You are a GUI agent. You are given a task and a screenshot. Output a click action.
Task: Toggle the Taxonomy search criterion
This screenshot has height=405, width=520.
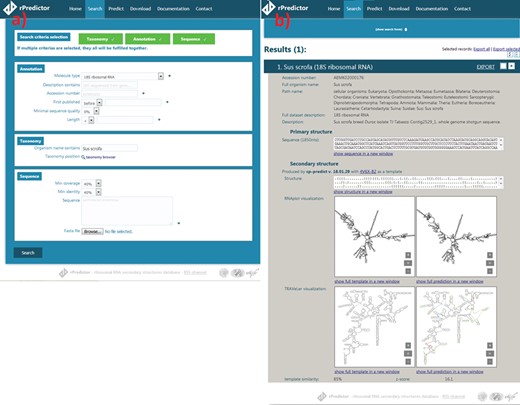click(x=101, y=39)
